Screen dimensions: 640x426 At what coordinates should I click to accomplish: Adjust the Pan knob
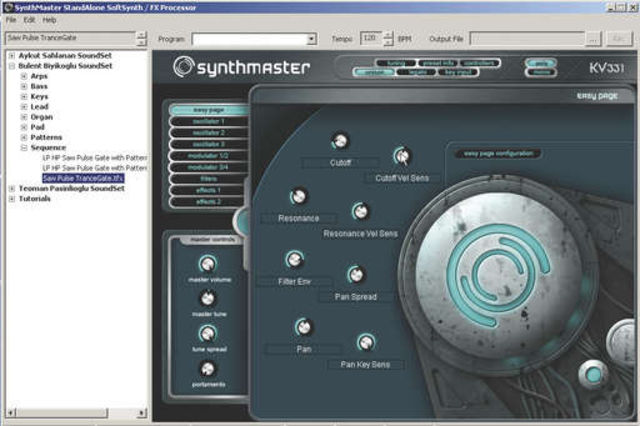[304, 327]
